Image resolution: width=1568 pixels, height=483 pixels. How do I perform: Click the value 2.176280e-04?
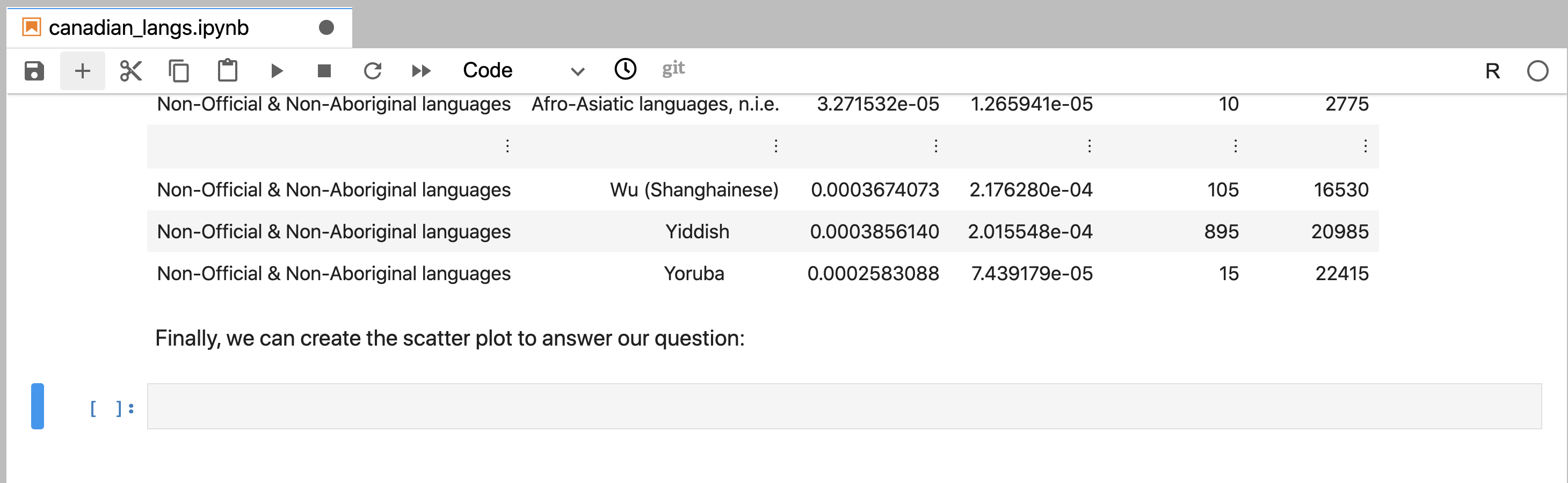click(x=1031, y=190)
